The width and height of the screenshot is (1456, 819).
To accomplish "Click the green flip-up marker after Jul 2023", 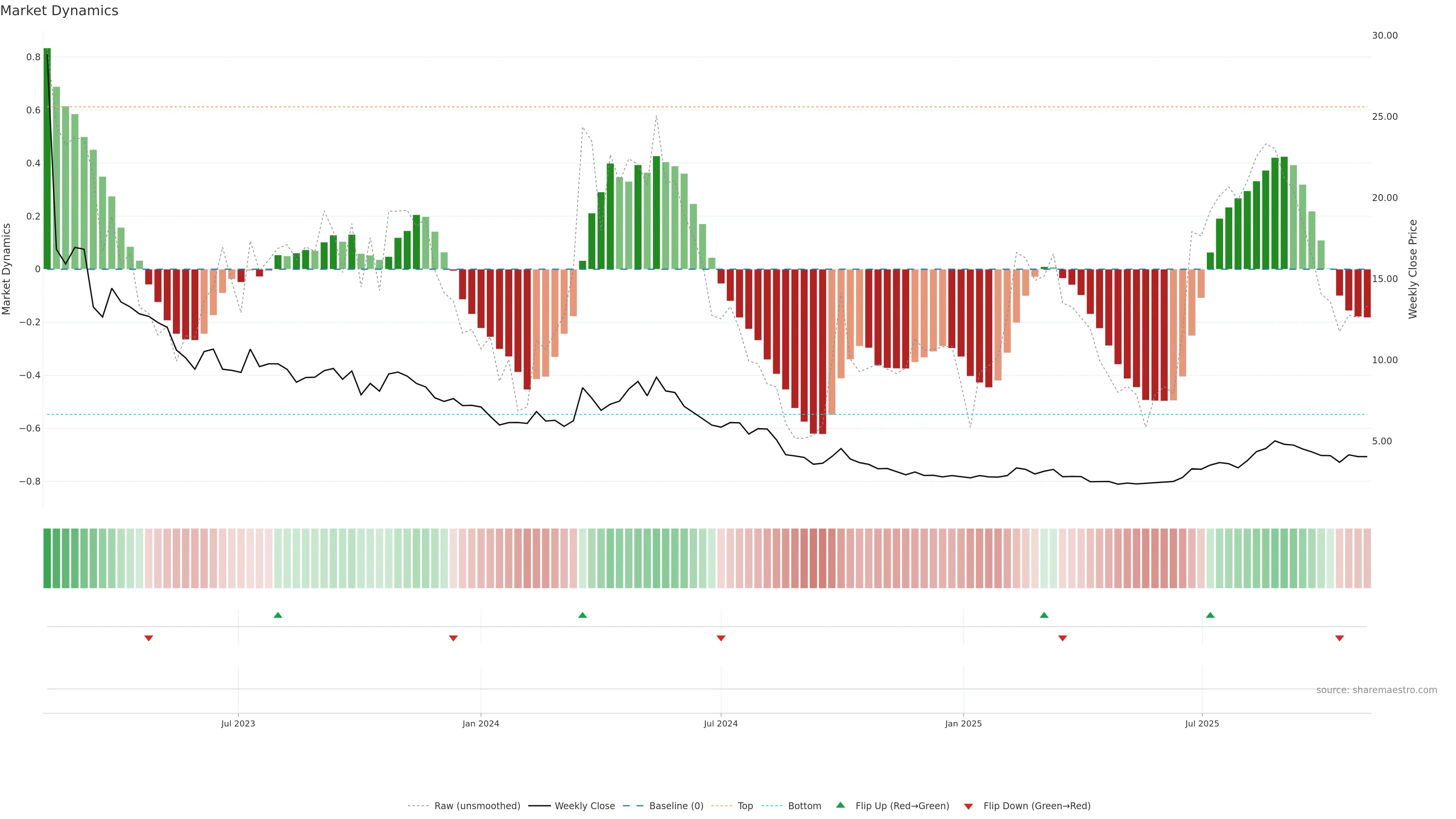I will pyautogui.click(x=278, y=615).
